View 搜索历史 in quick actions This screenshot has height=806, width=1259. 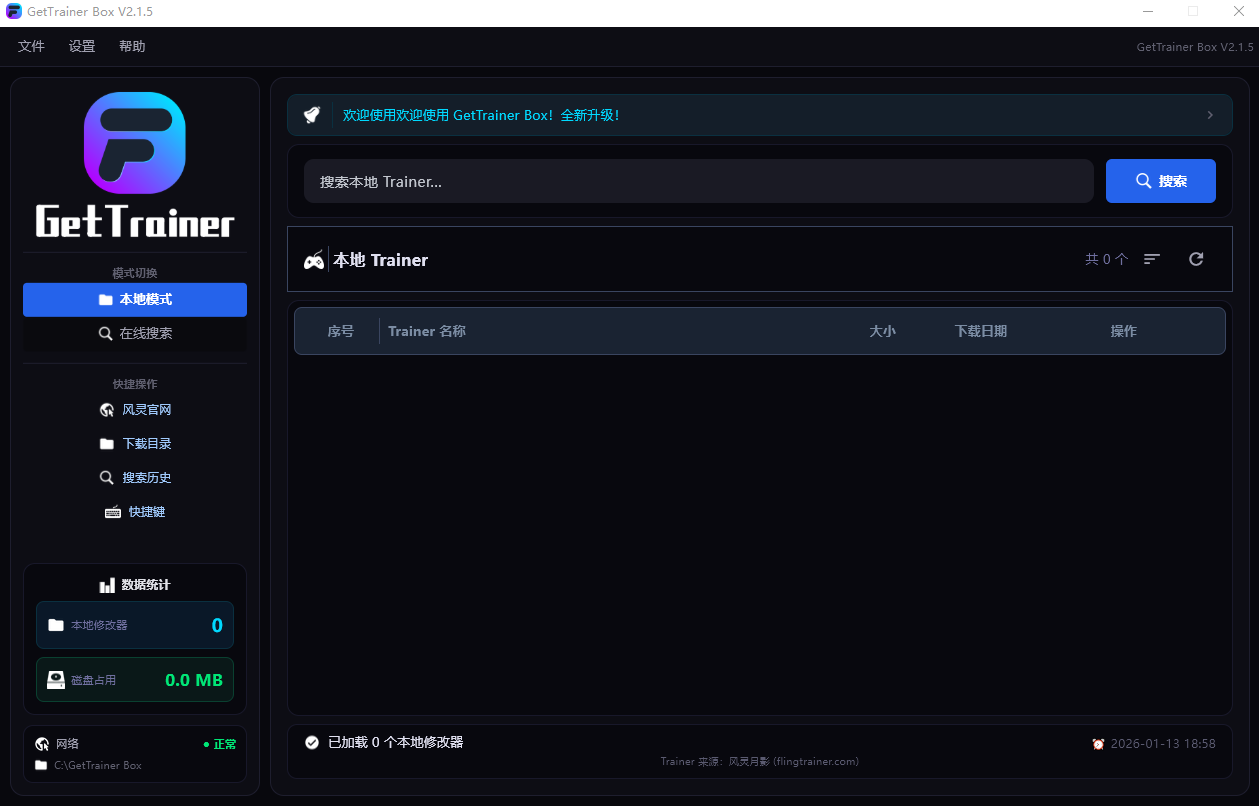tap(135, 478)
